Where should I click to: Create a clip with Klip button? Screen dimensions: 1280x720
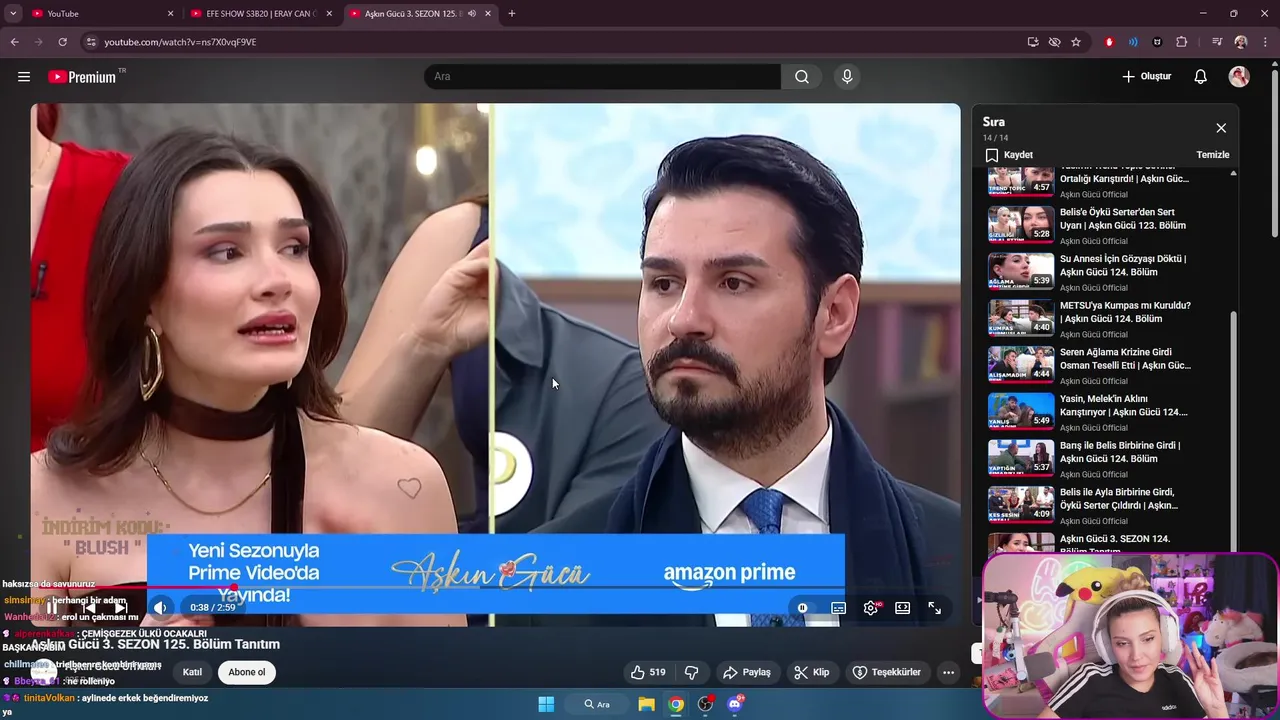811,672
